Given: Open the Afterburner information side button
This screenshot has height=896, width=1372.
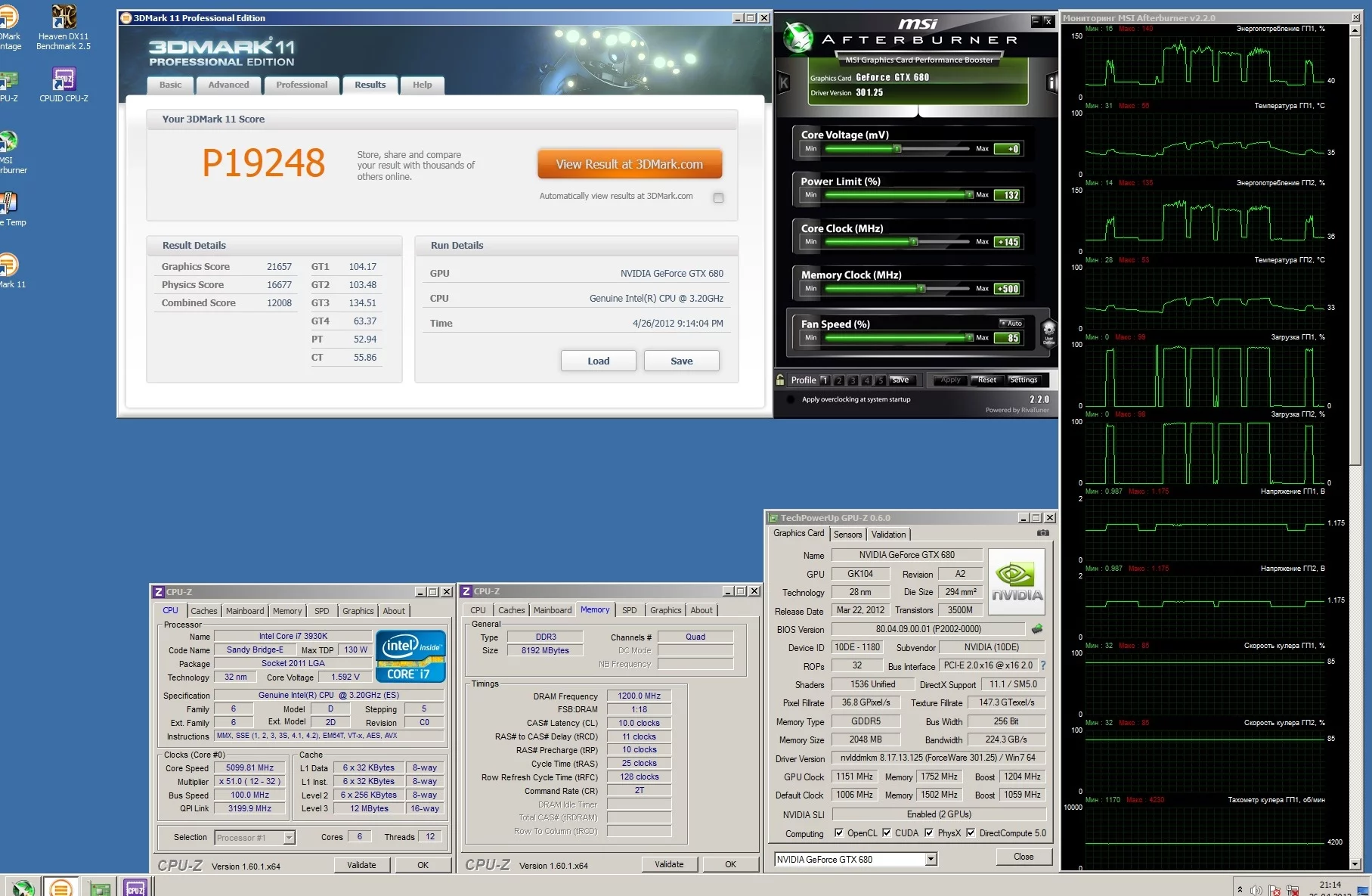Looking at the screenshot, I should point(1051,82).
